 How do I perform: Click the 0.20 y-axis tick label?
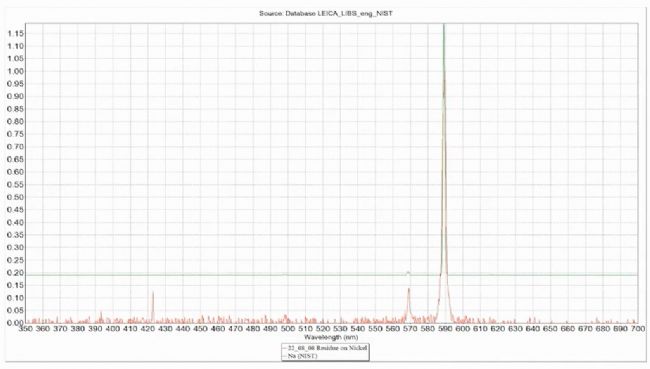pos(16,272)
